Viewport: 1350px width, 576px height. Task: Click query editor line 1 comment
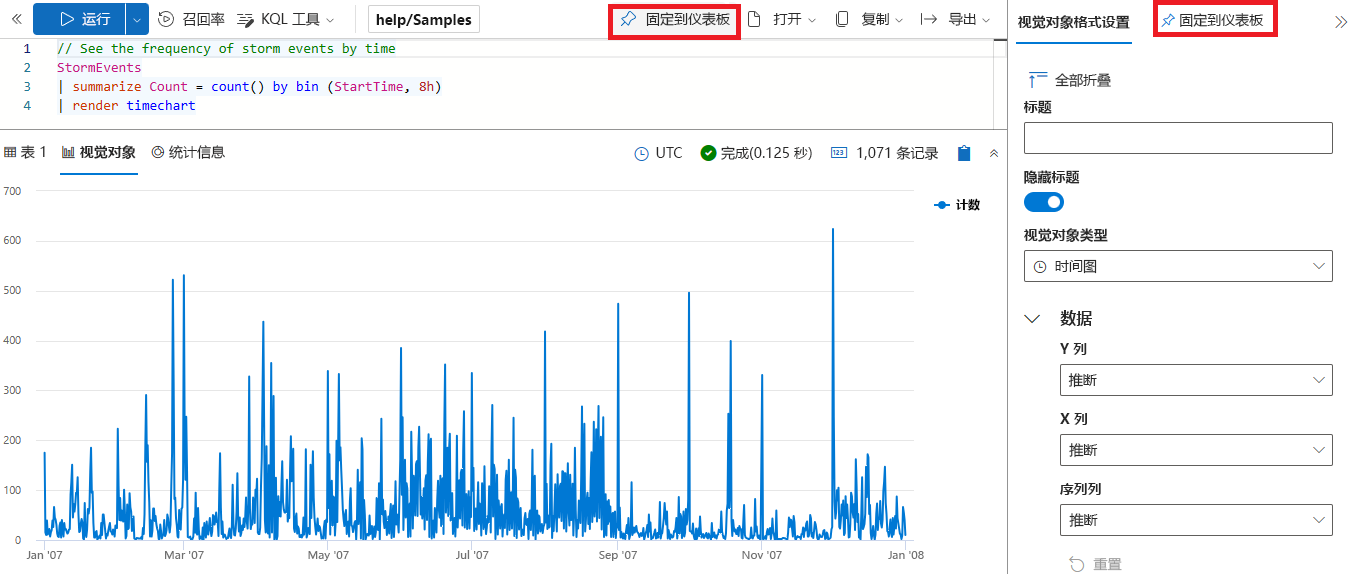click(x=226, y=48)
